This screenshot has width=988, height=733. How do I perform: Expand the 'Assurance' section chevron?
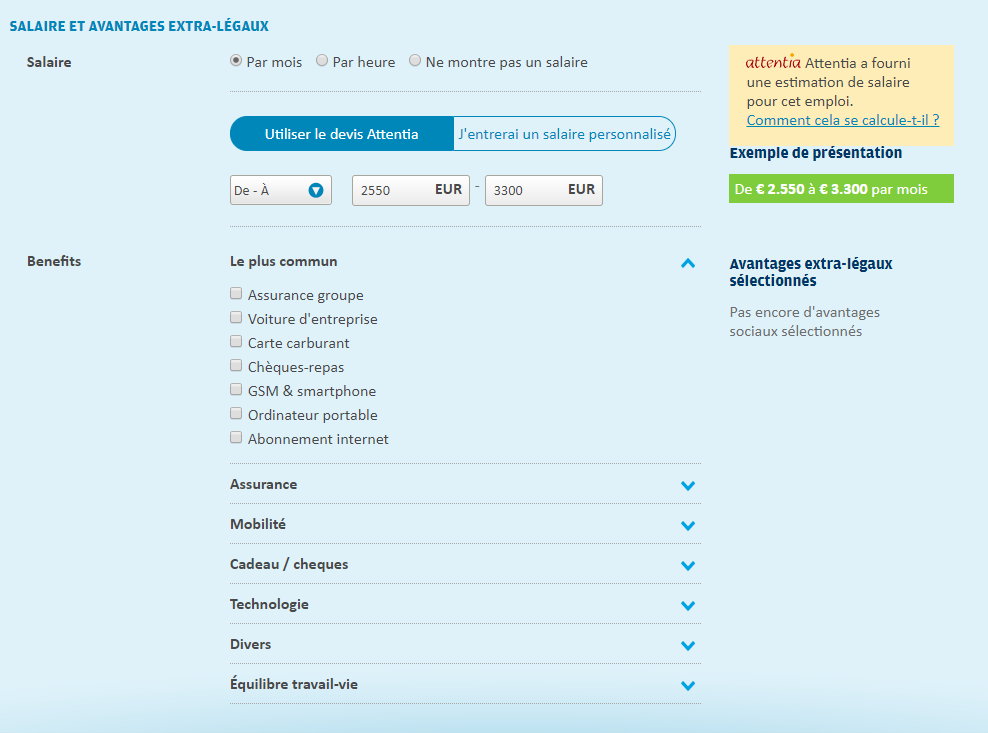point(688,485)
